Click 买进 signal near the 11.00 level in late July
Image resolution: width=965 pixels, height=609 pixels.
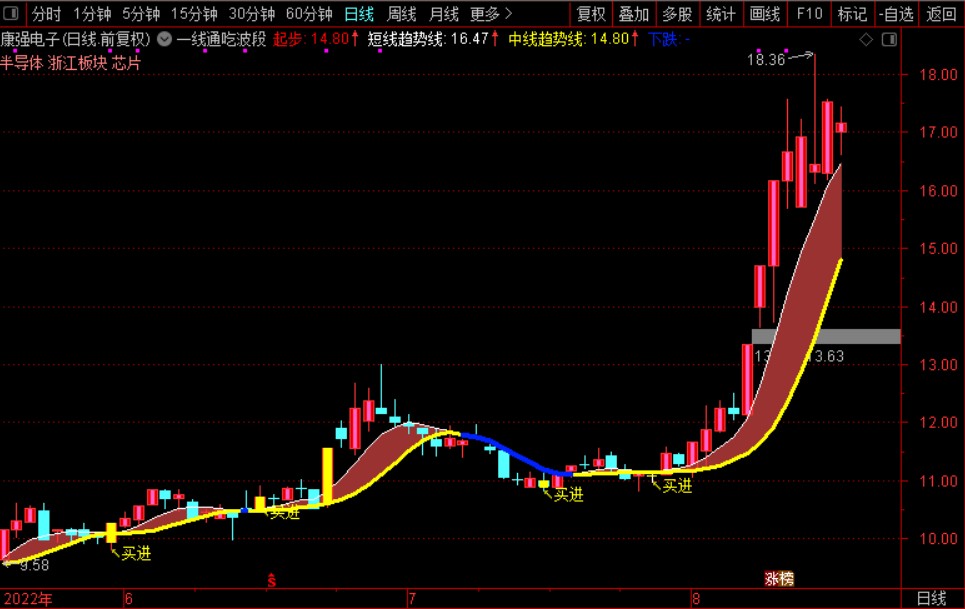(568, 495)
